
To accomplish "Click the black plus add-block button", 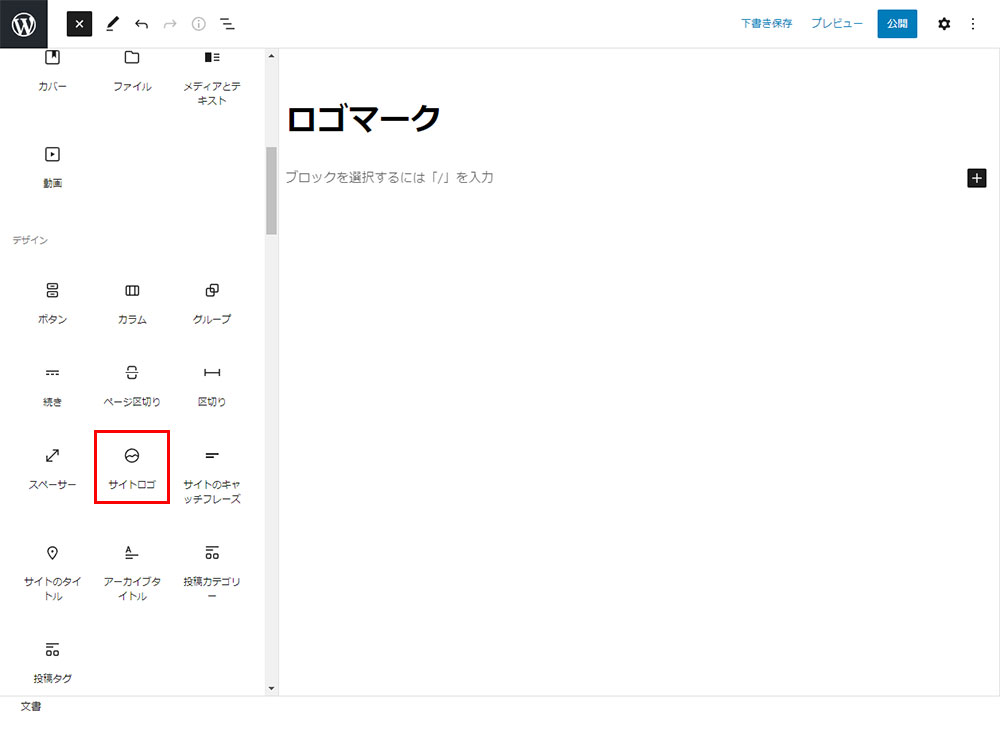I will click(x=977, y=178).
